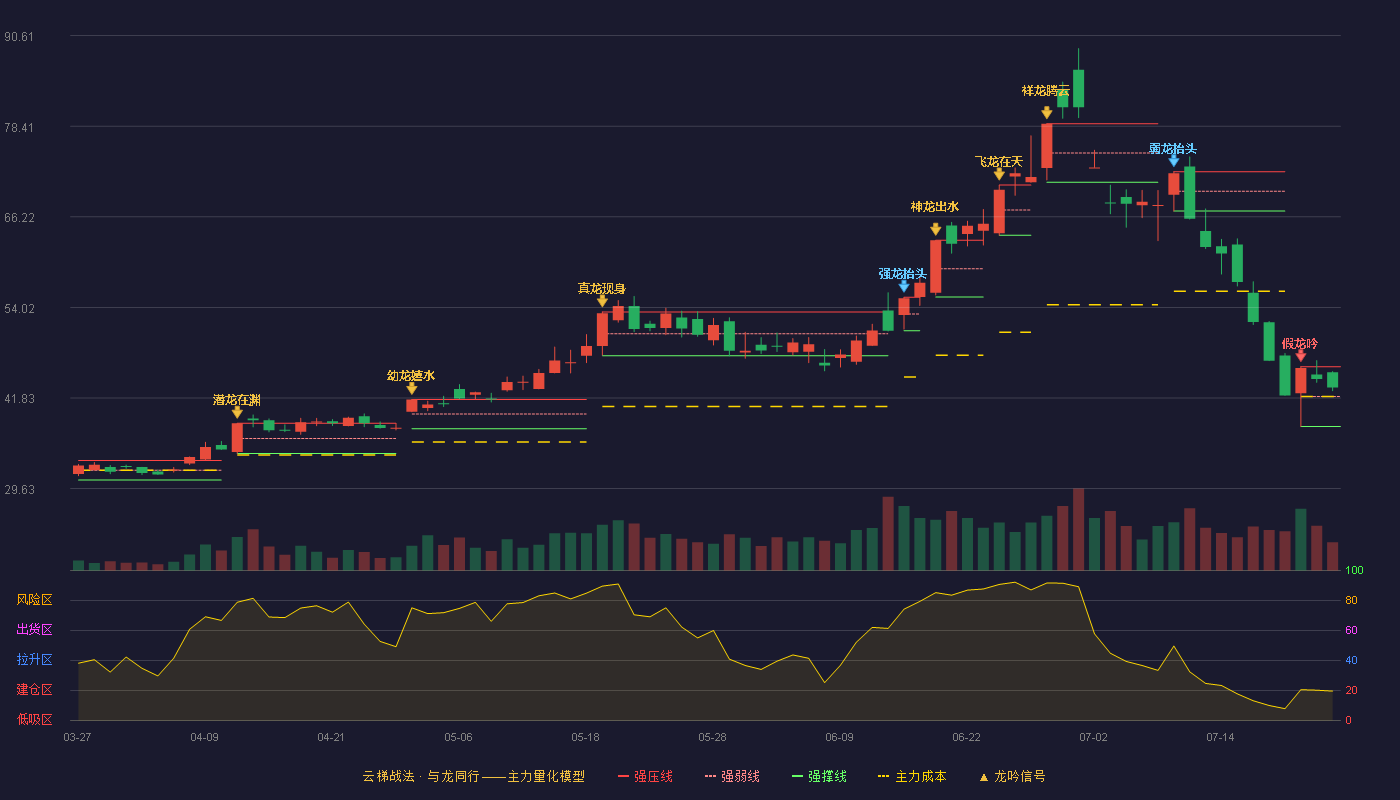The image size is (1400, 800).
Task: Click the tallest red volume bar
Action: [x=1078, y=529]
